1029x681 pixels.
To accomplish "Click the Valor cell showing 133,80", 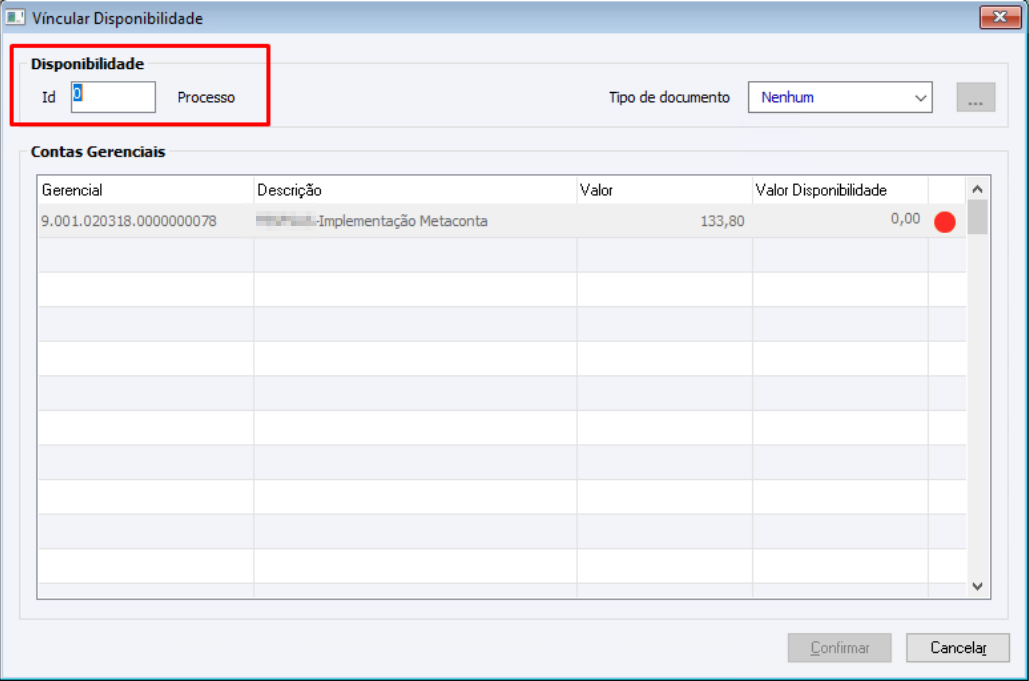I will (x=664, y=221).
